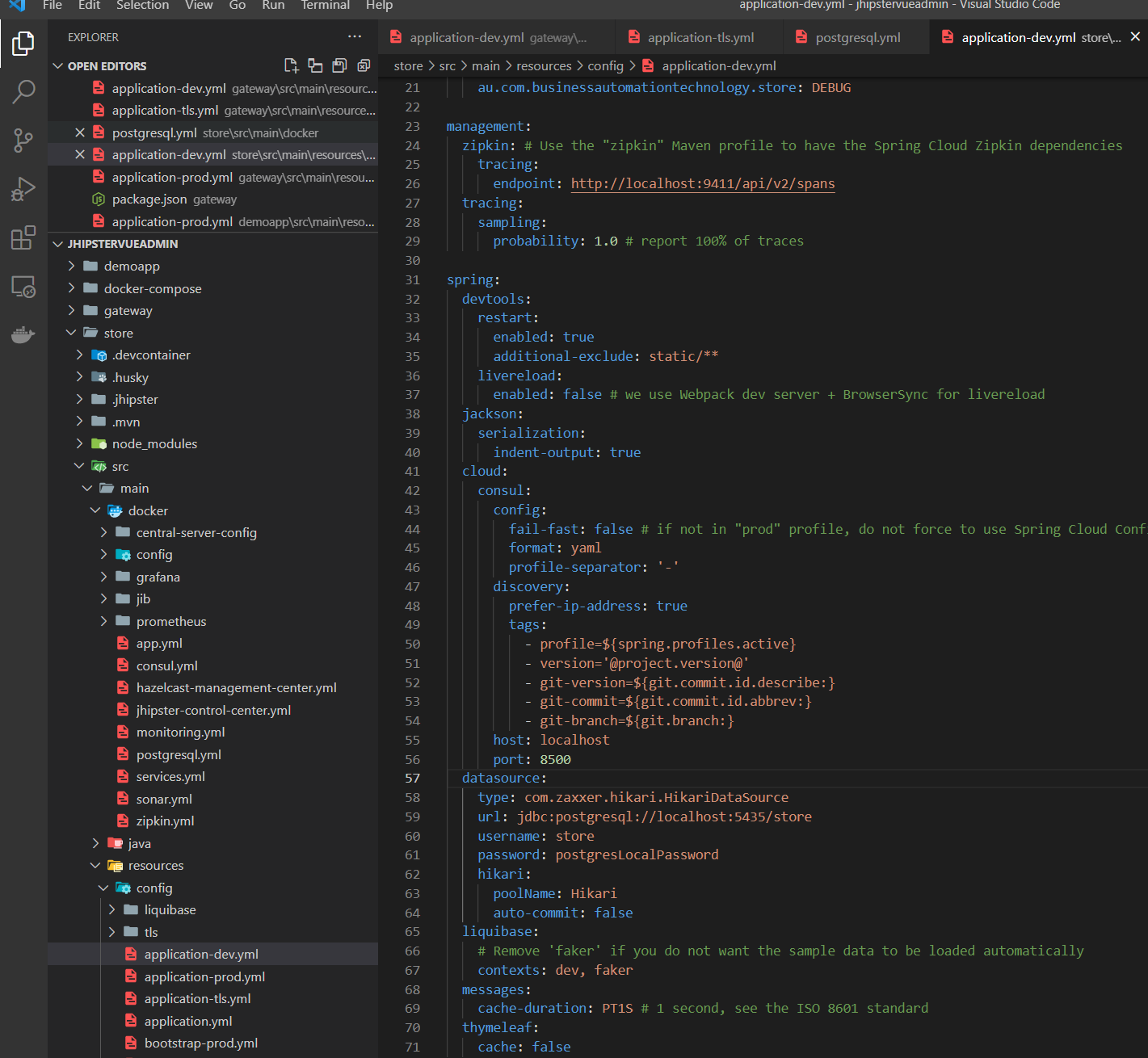Expand the demoapp folder
The width and height of the screenshot is (1148, 1058).
72,266
